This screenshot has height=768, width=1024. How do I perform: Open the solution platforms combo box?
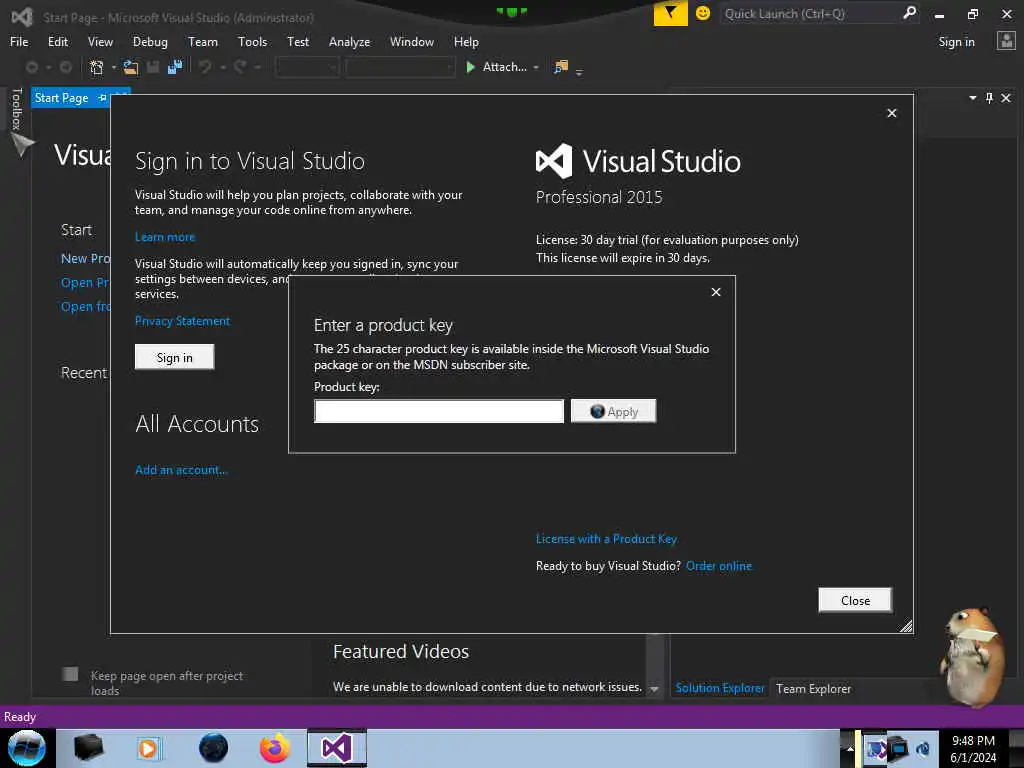(400, 67)
